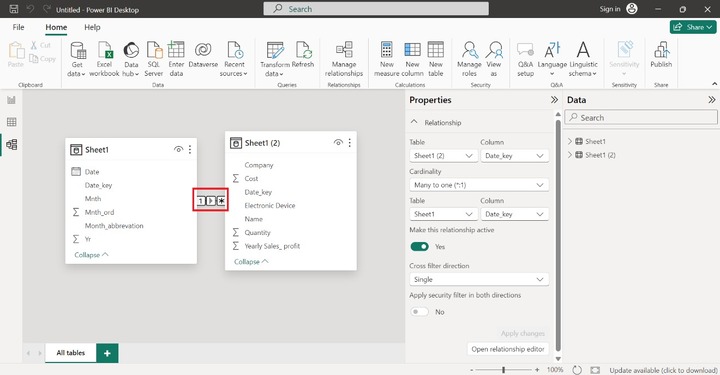
Task: Open the Dataverse connector
Action: click(x=203, y=55)
